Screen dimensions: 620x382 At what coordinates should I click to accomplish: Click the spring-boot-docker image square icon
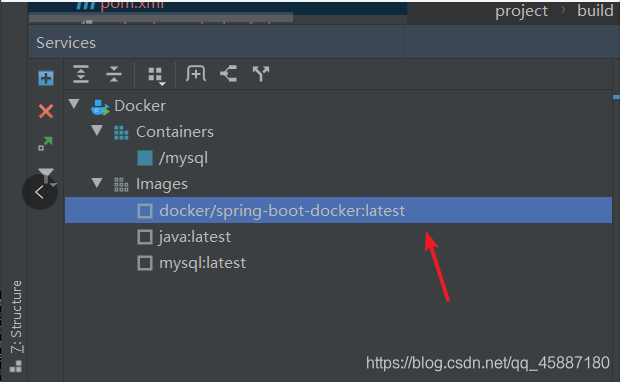click(145, 211)
